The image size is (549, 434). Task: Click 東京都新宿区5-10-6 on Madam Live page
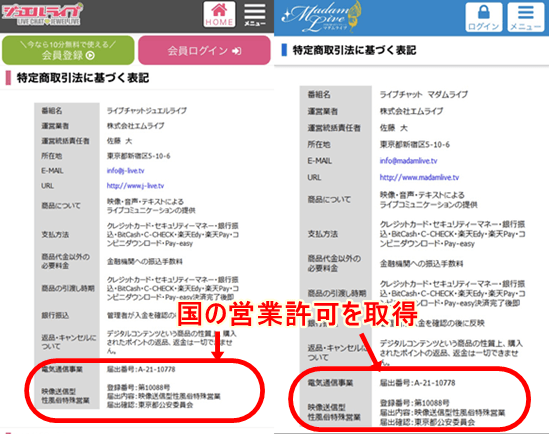pos(415,145)
